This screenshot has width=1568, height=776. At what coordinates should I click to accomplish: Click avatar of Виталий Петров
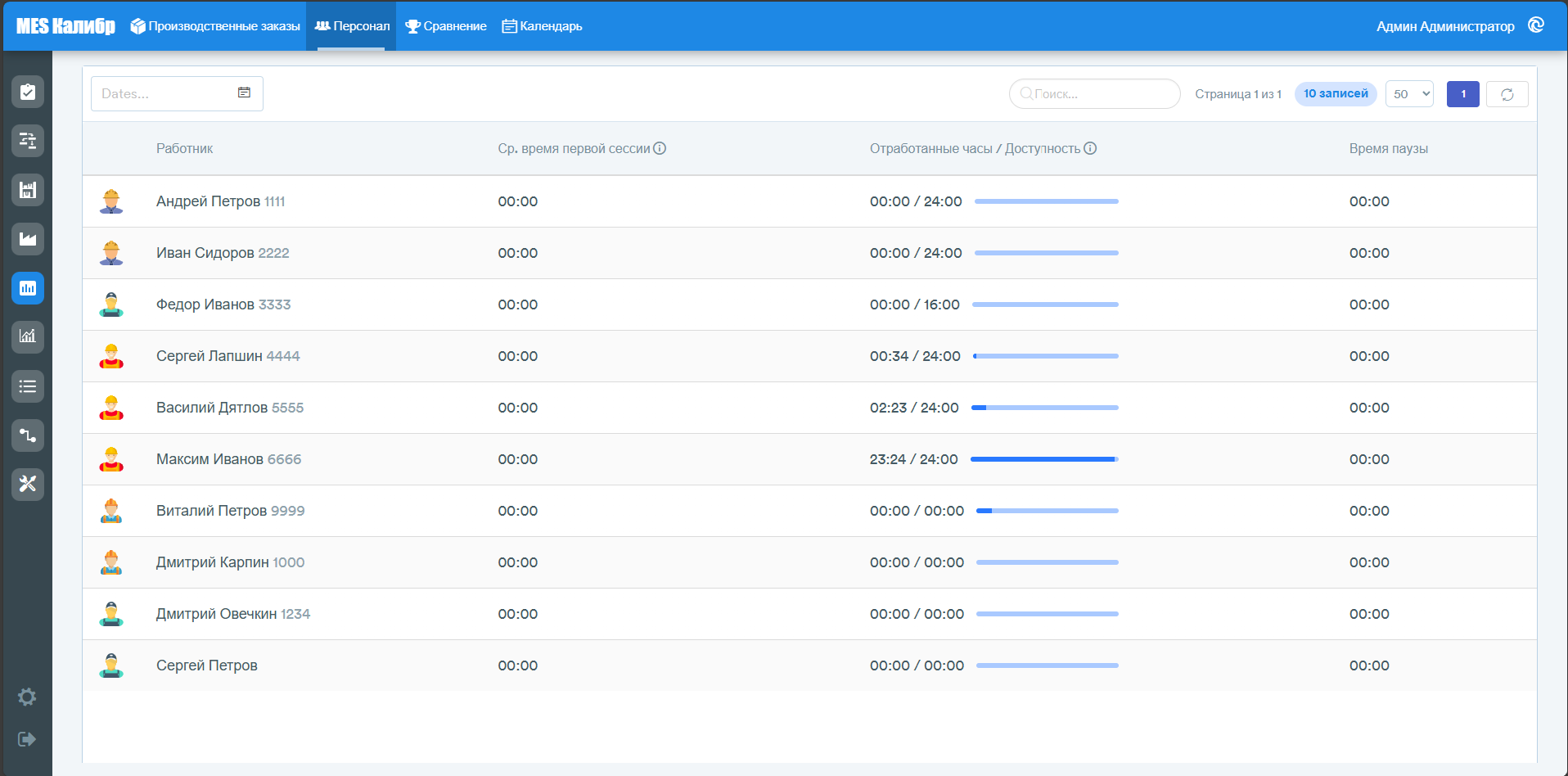(111, 511)
